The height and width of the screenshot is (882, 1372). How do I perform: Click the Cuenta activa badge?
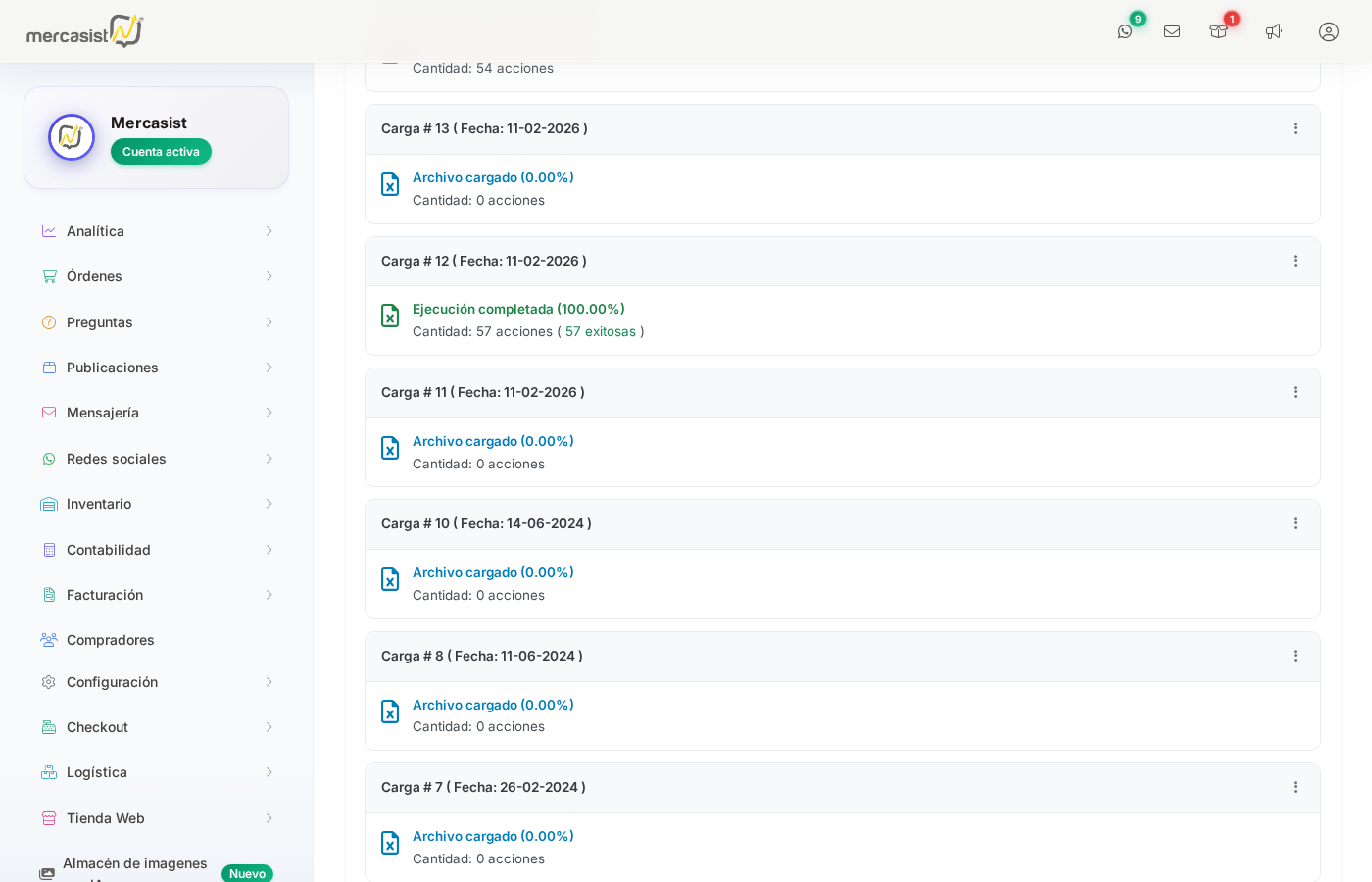[161, 152]
